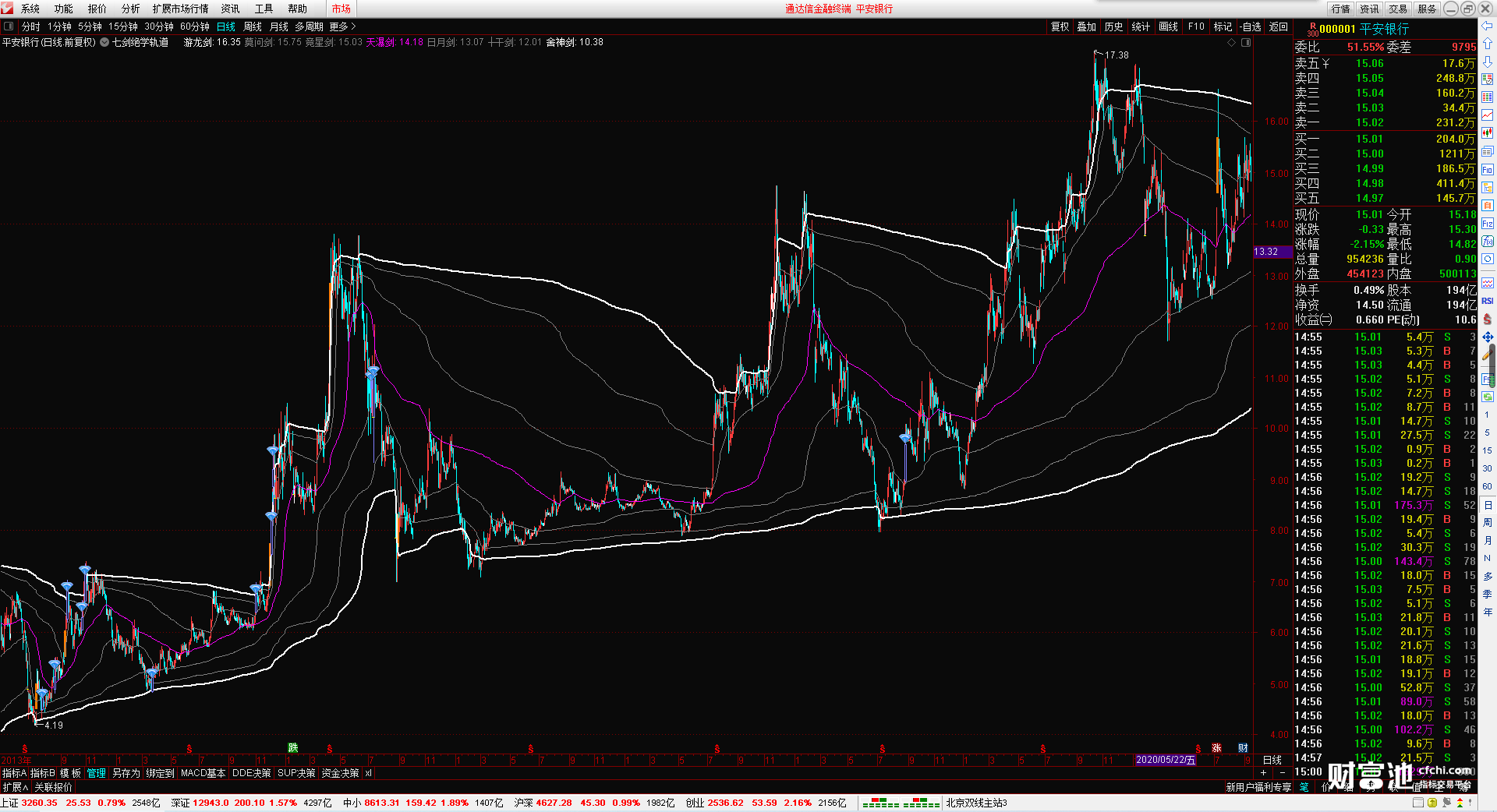Viewport: 1497px width, 812px height.
Task: Open the 工具 menu
Action: pos(264,9)
